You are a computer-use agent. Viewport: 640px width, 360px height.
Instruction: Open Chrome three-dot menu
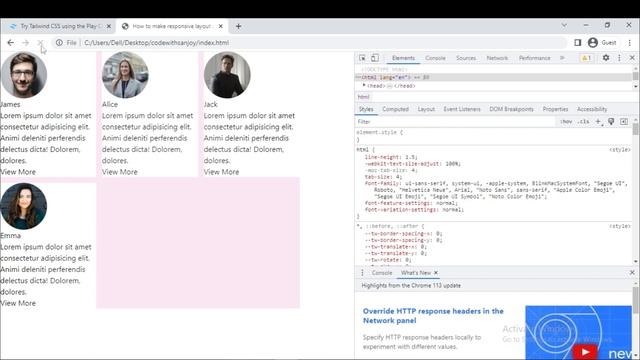[629, 42]
